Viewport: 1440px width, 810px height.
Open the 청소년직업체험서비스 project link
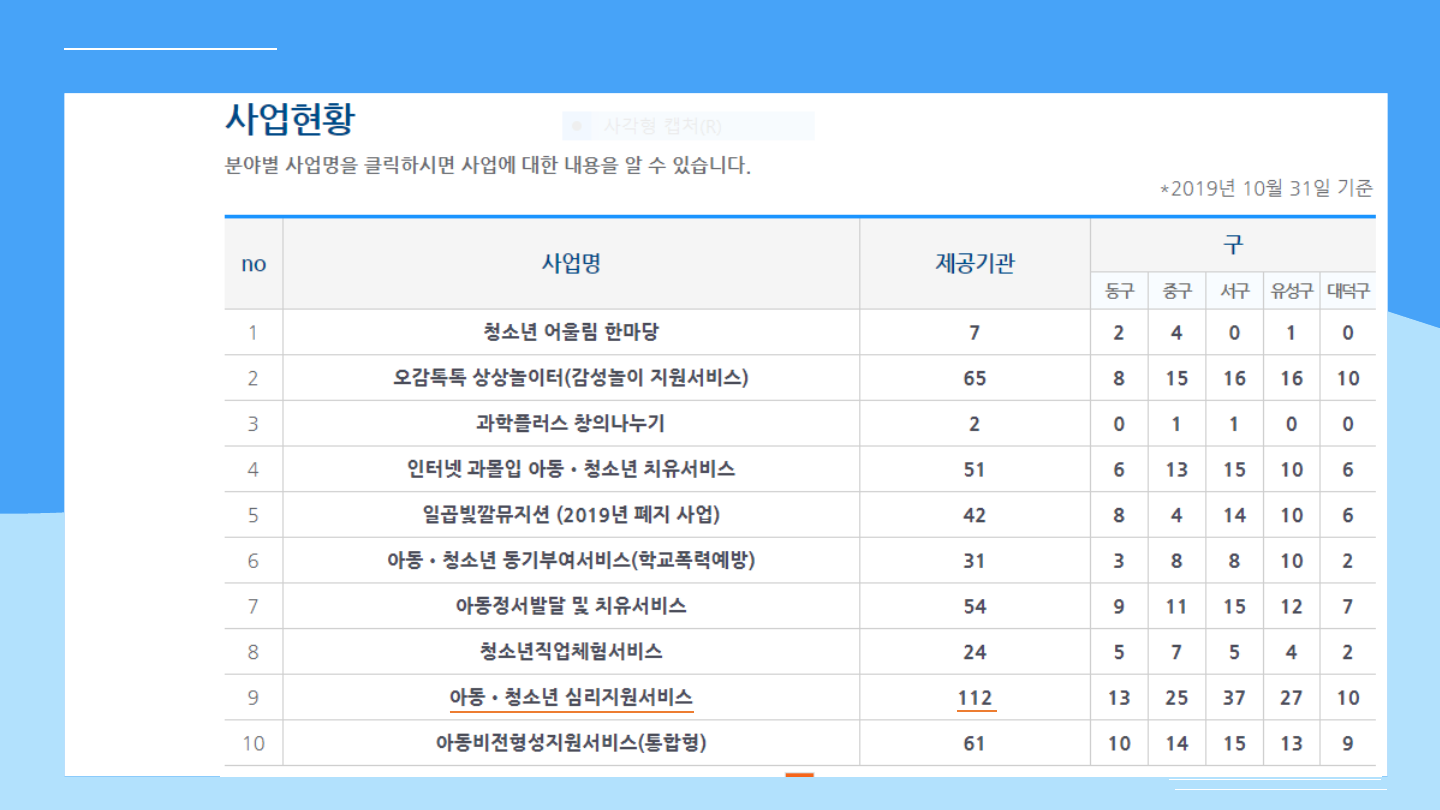click(571, 652)
